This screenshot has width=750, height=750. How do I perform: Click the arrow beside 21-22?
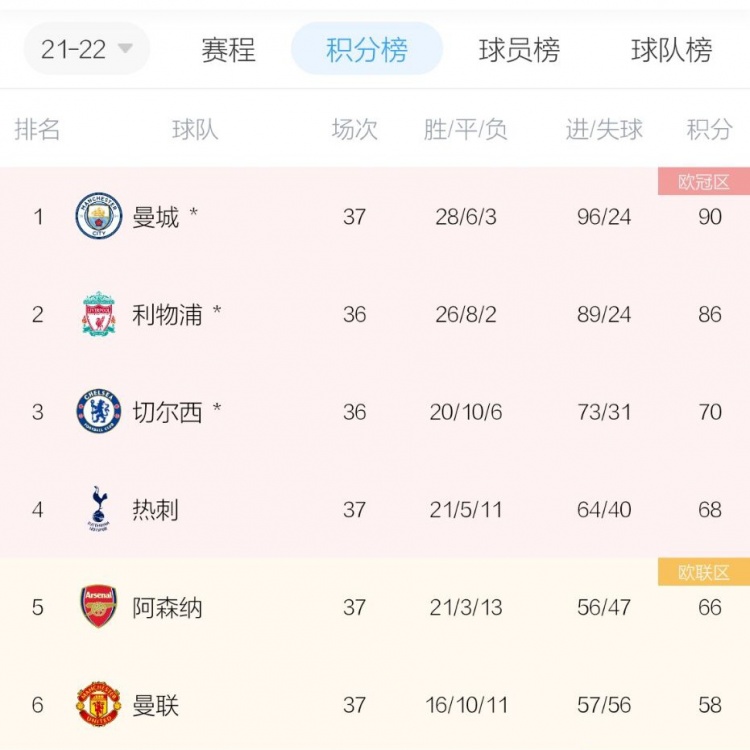[x=125, y=48]
